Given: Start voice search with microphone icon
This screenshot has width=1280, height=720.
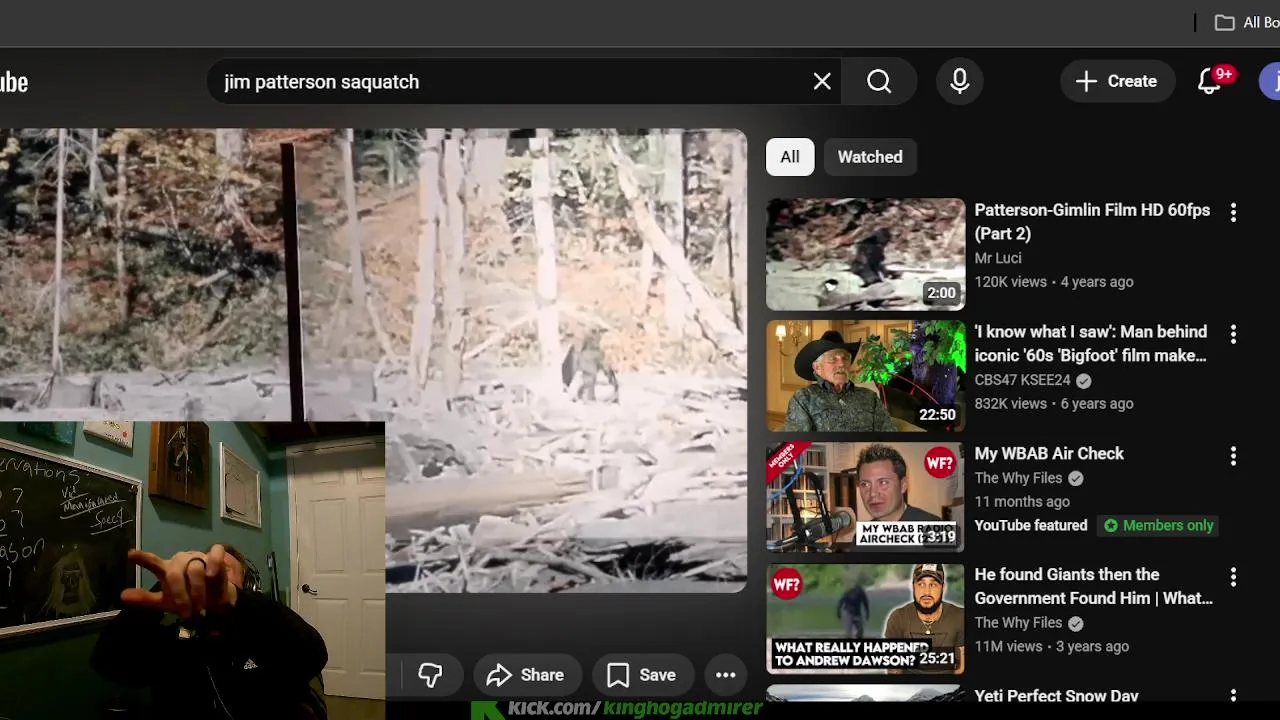Looking at the screenshot, I should pos(960,82).
